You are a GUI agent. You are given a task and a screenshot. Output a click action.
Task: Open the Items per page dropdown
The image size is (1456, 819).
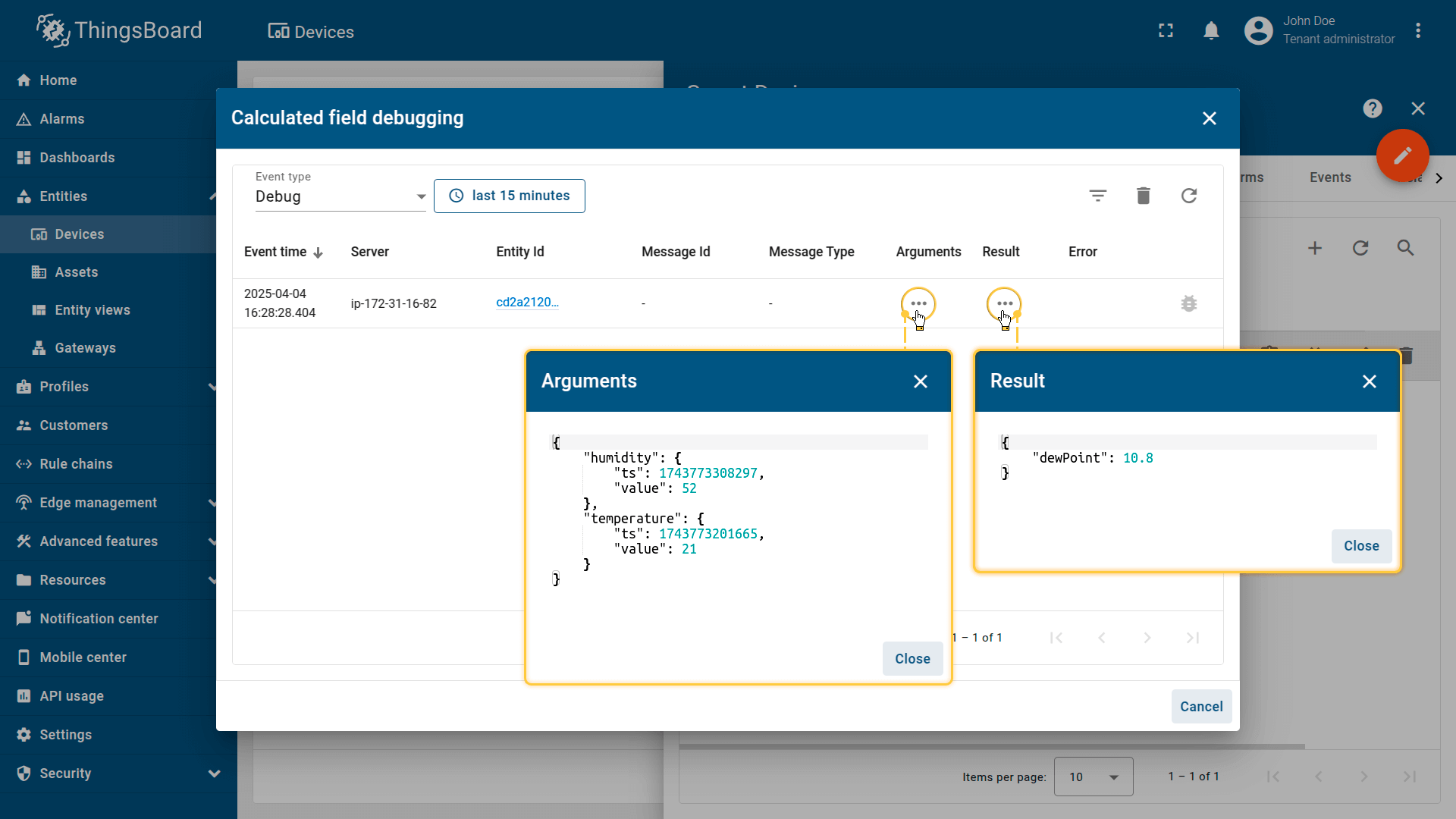(x=1093, y=777)
